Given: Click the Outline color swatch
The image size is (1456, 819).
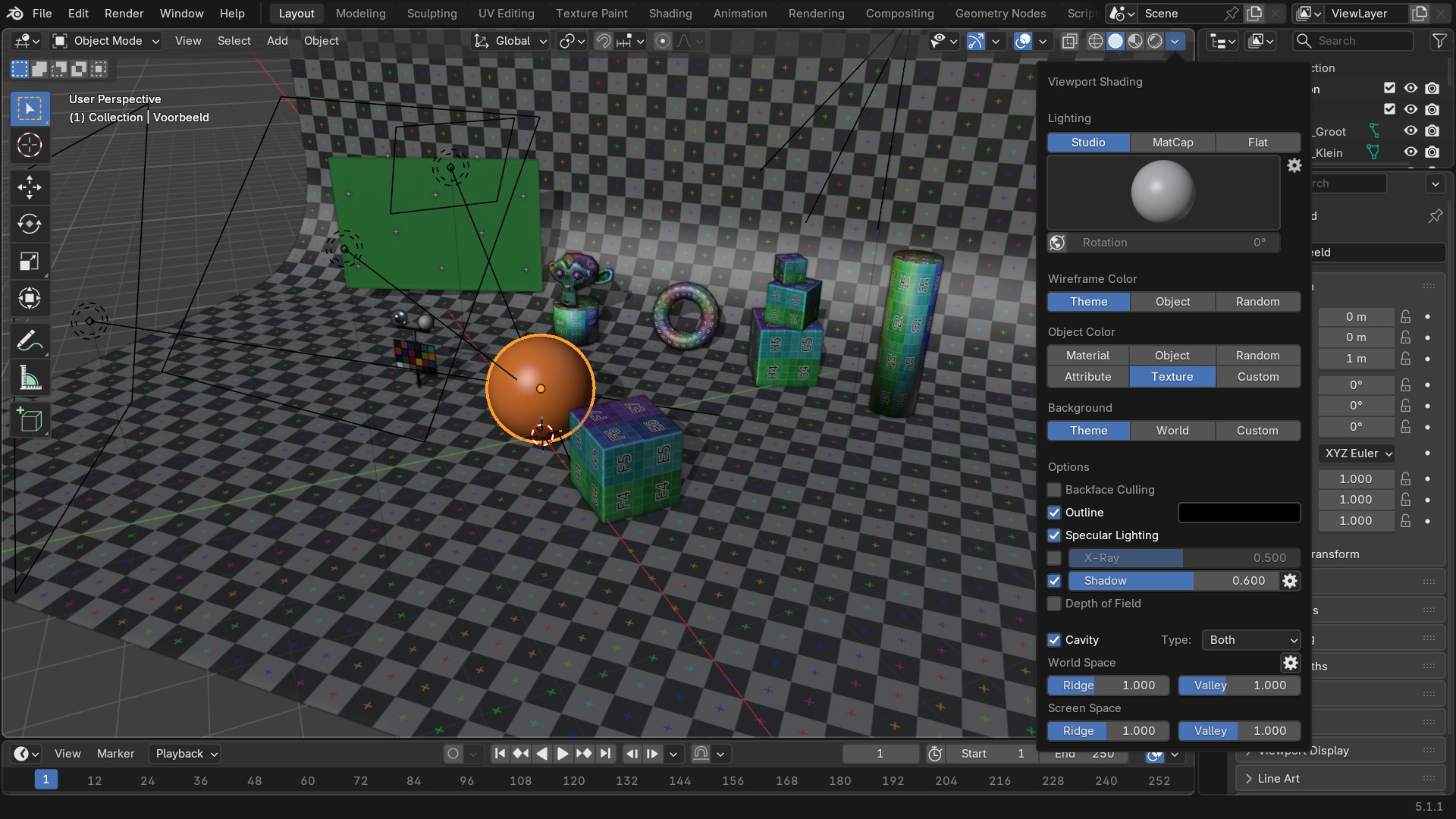Looking at the screenshot, I should (1239, 513).
